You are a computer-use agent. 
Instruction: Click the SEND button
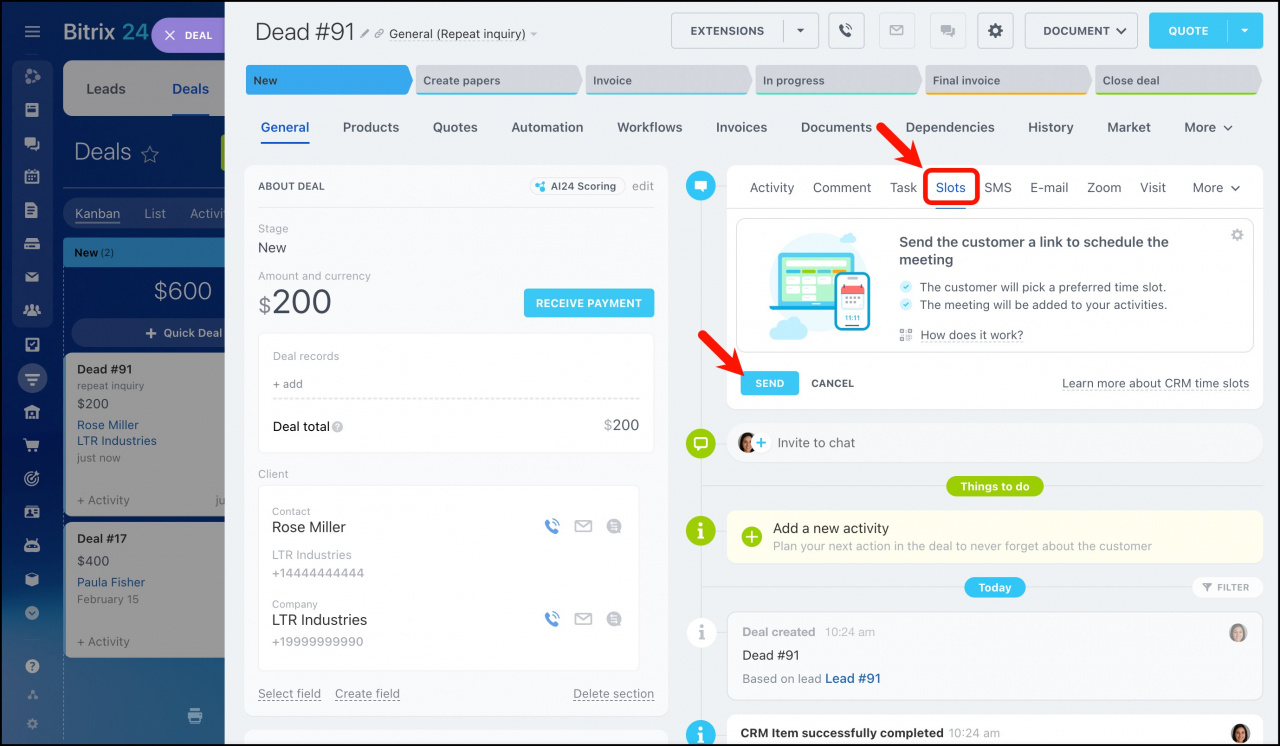click(770, 383)
